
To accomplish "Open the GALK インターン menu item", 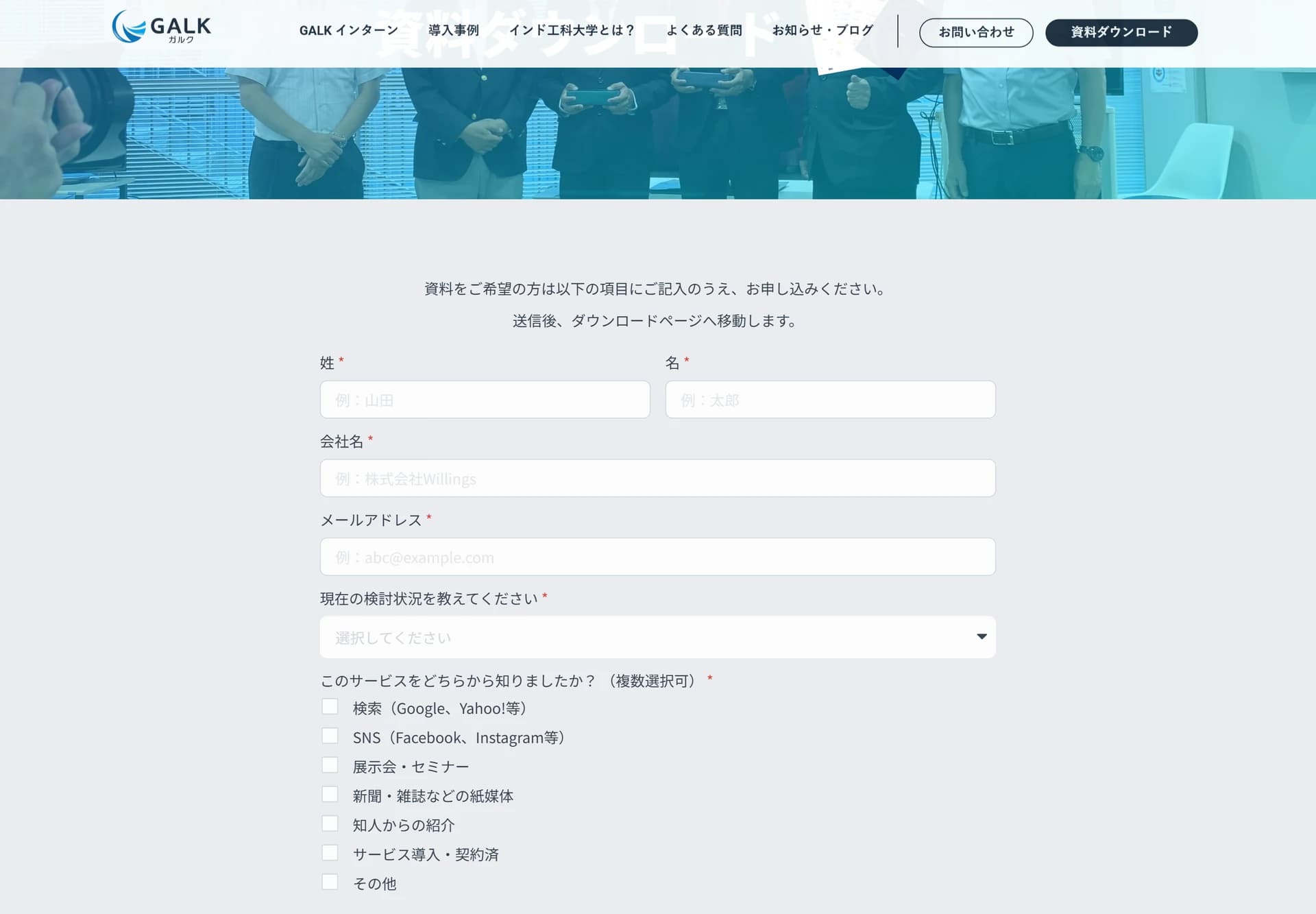I will (348, 30).
